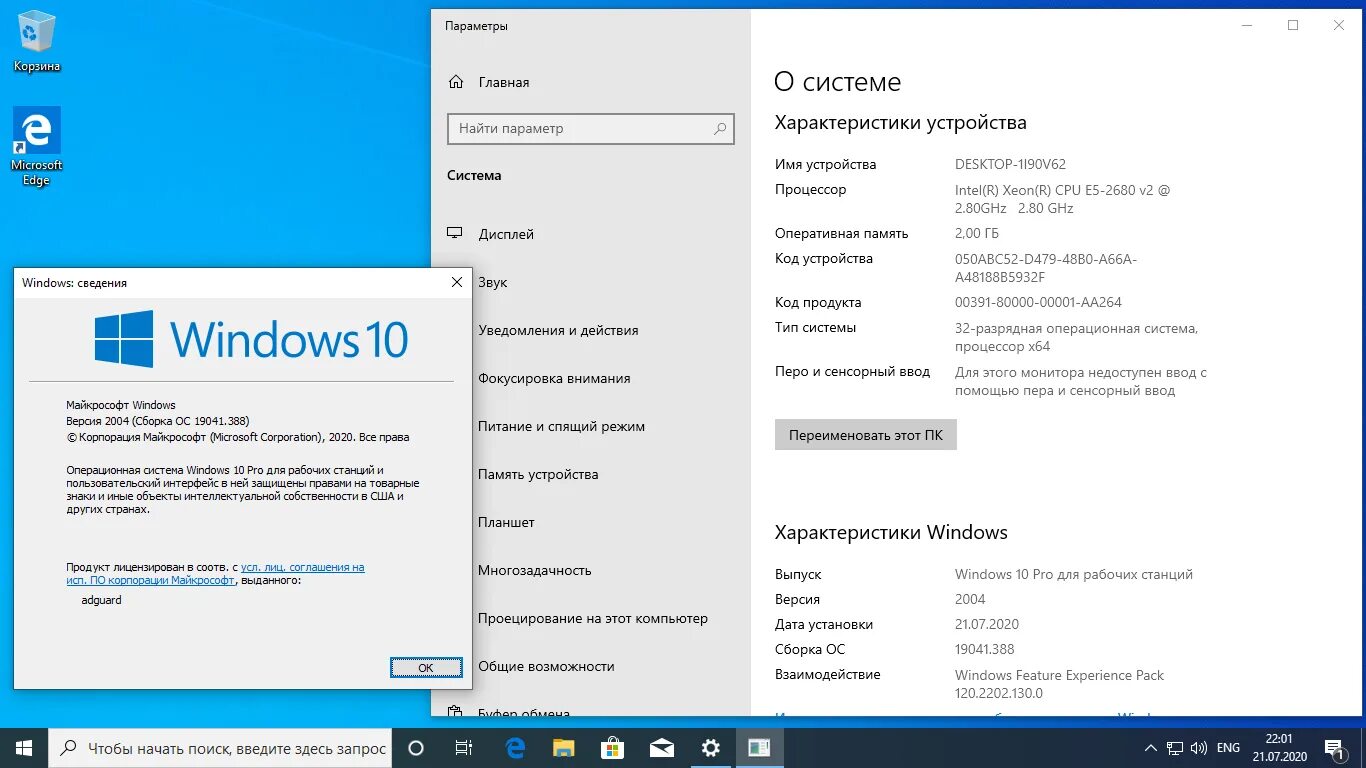Click the Windows Feature Experience Pack text
The image size is (1366, 768).
(x=1060, y=684)
